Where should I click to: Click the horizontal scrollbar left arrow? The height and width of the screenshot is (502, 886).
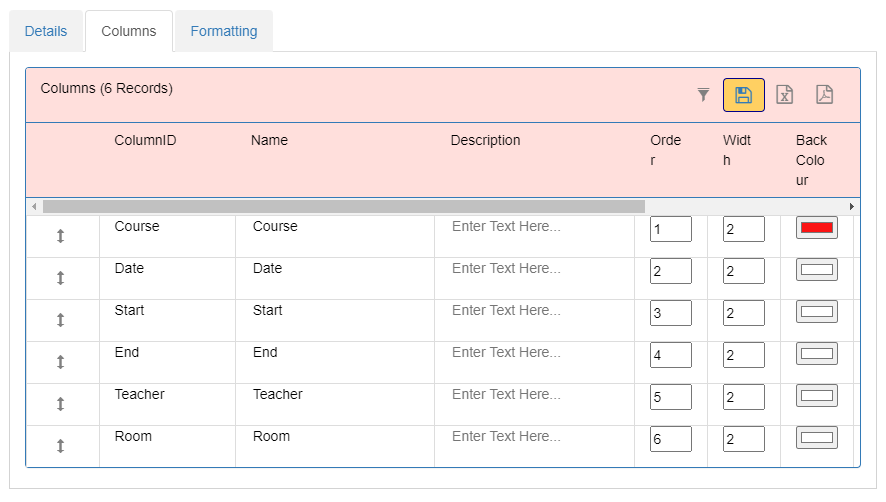[34, 206]
